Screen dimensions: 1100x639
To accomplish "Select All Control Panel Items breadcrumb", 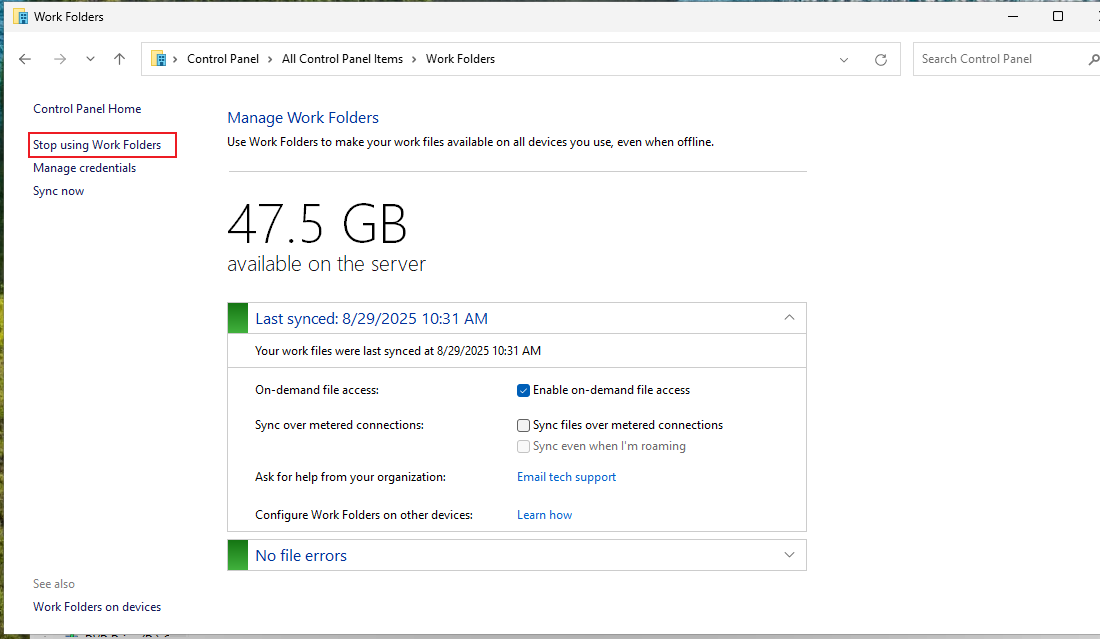I will point(342,59).
